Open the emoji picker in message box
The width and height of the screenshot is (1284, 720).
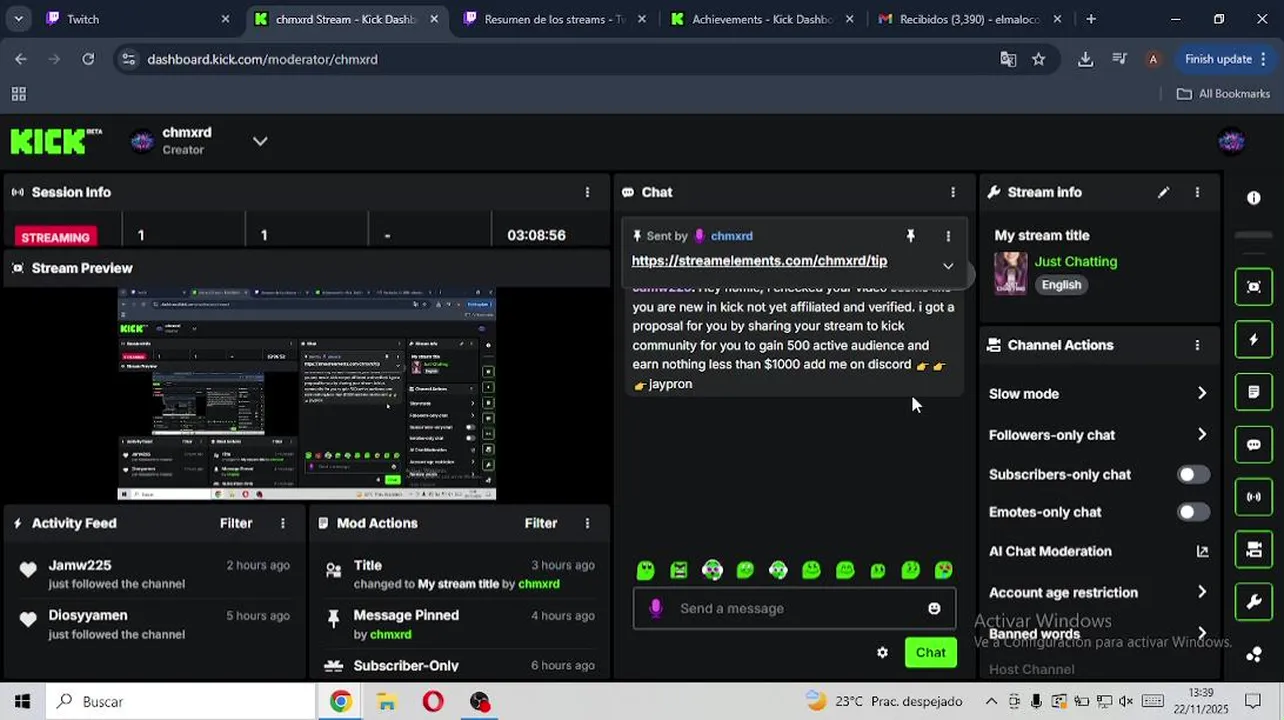coord(934,608)
